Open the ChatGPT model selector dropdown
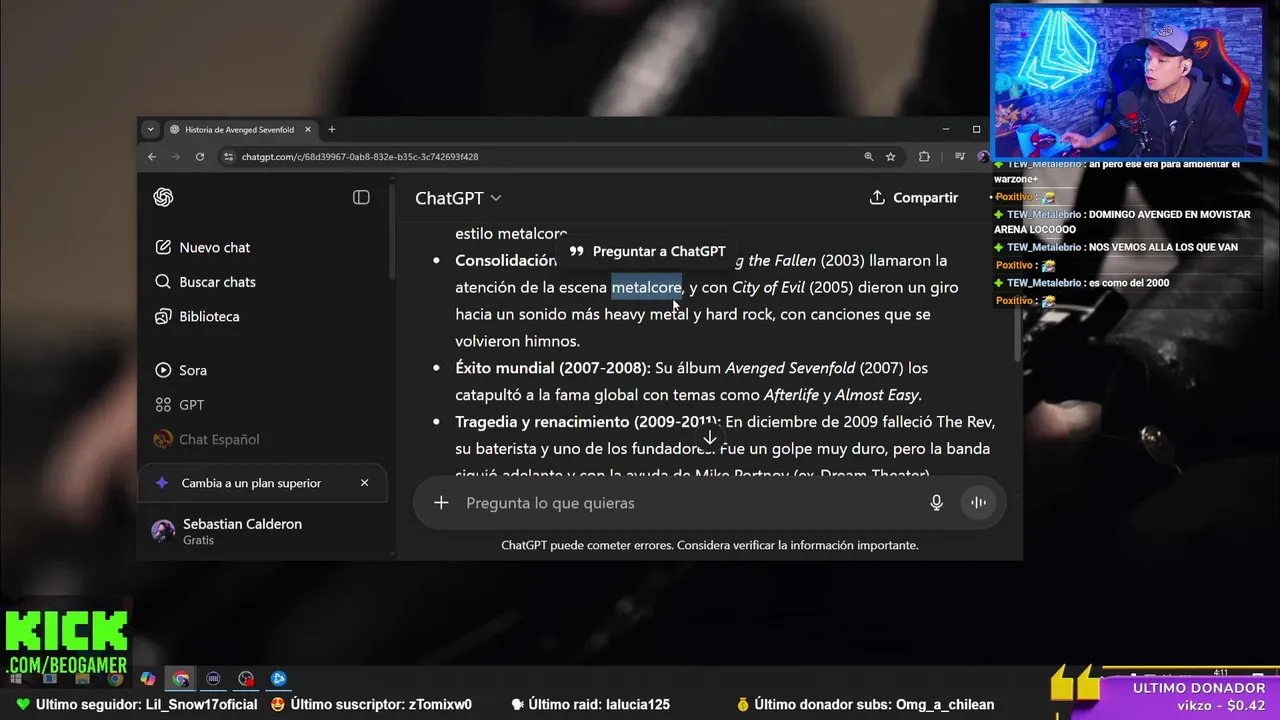Viewport: 1280px width, 720px height. 458,198
